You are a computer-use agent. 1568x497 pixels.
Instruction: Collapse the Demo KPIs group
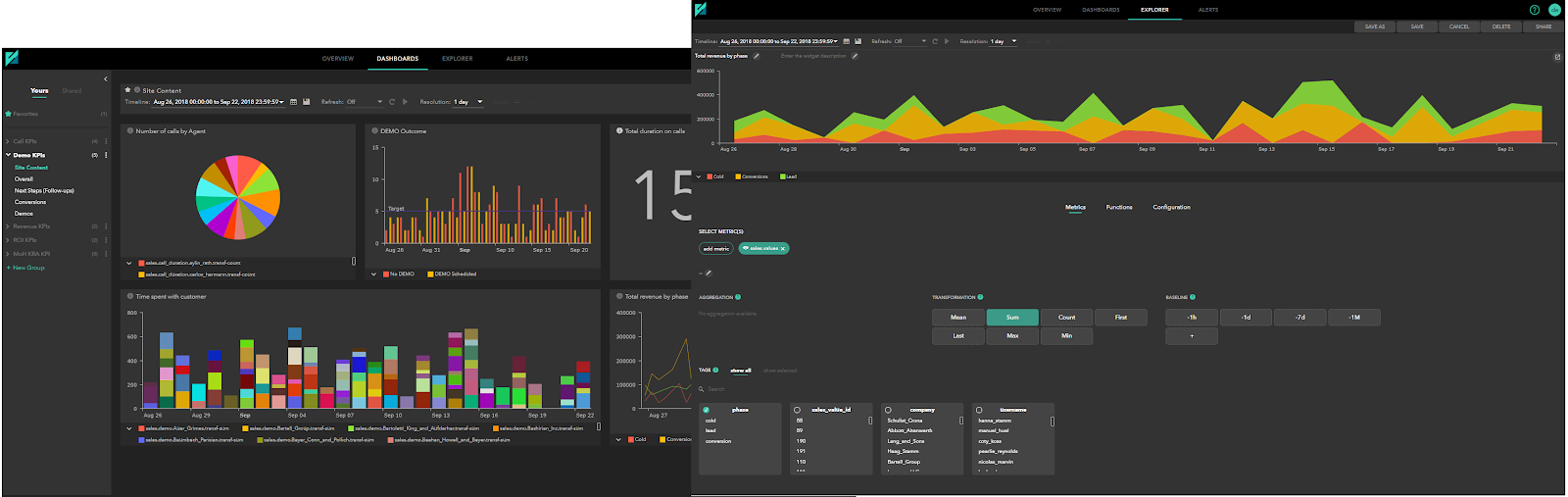[x=8, y=155]
